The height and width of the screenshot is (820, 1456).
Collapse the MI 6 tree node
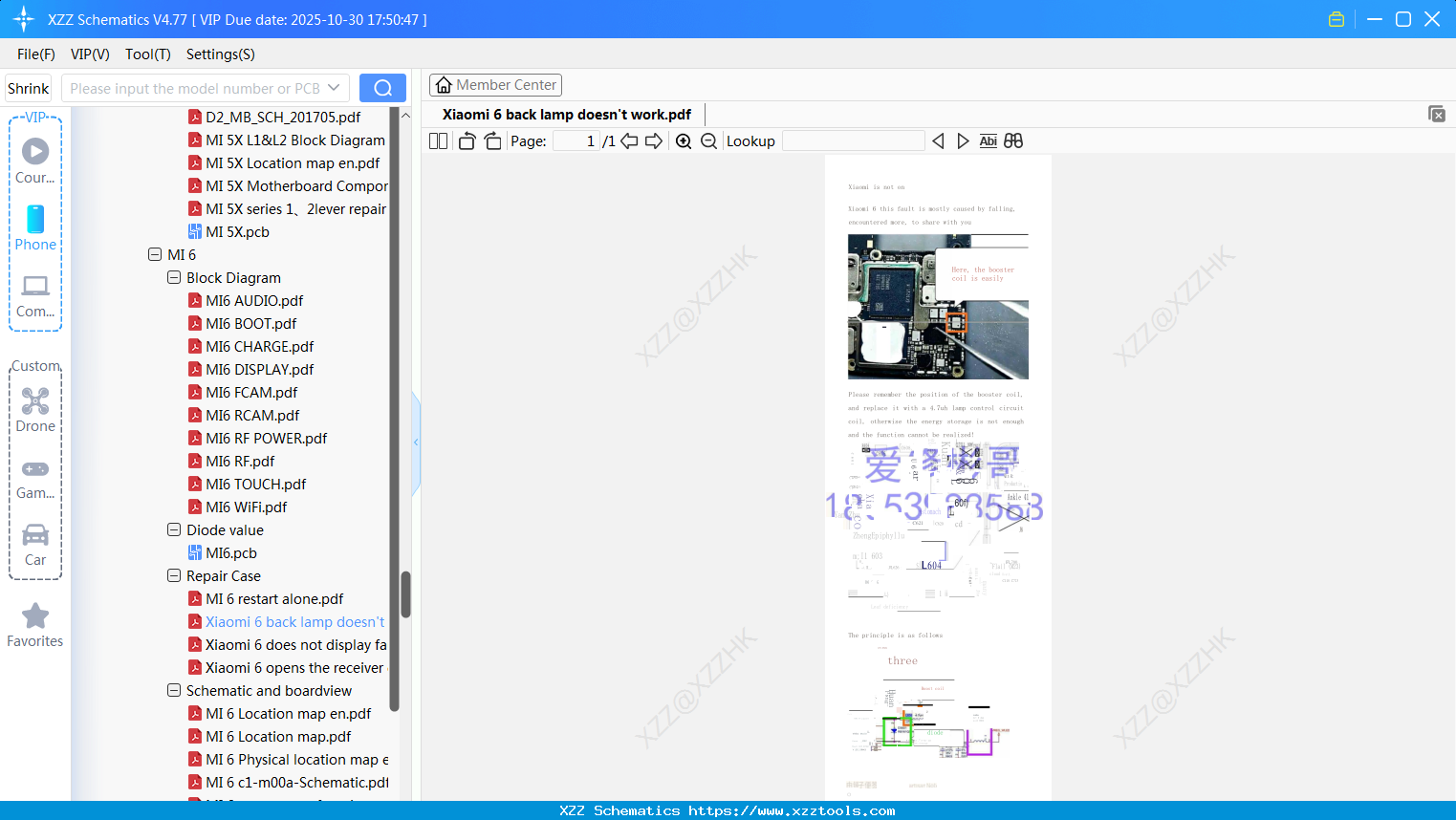tap(155, 255)
